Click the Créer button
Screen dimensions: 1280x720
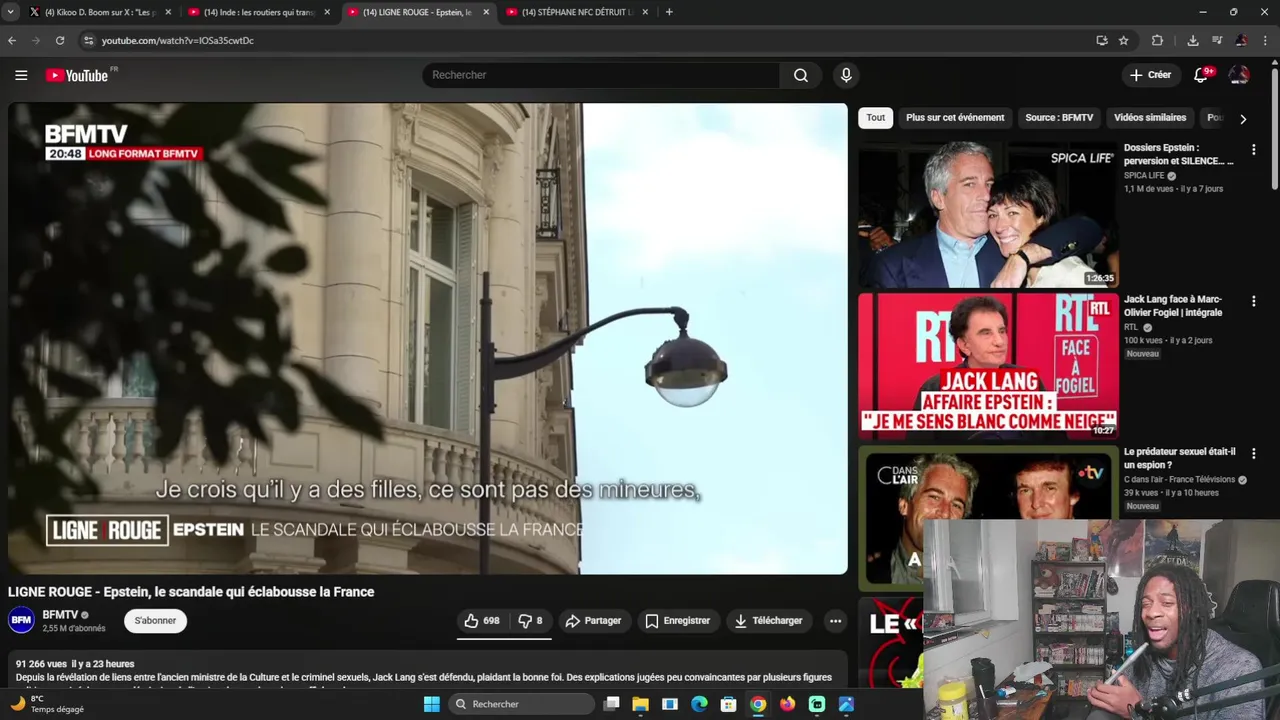coord(1150,75)
